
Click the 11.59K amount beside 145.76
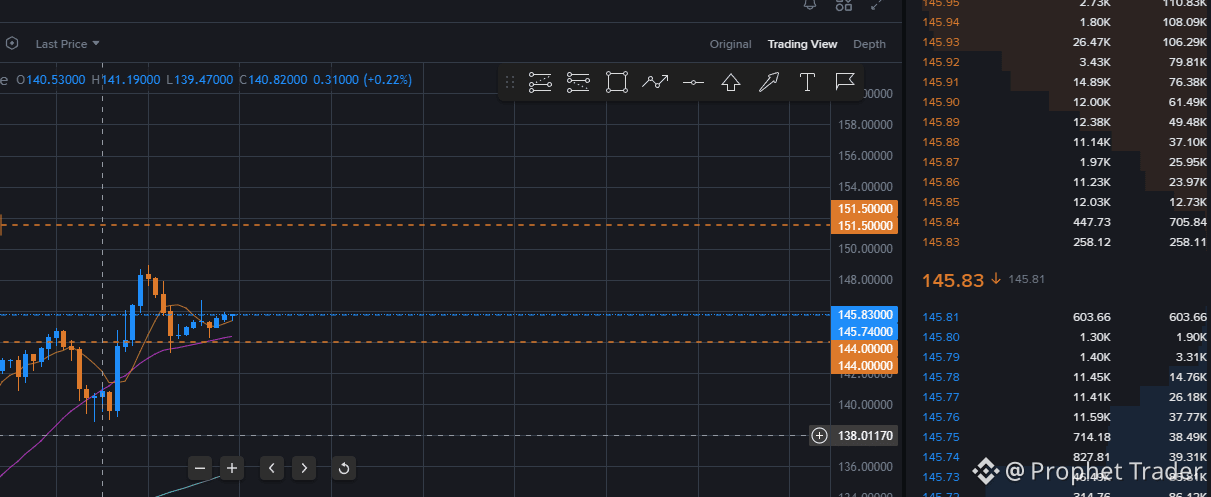pos(1091,417)
